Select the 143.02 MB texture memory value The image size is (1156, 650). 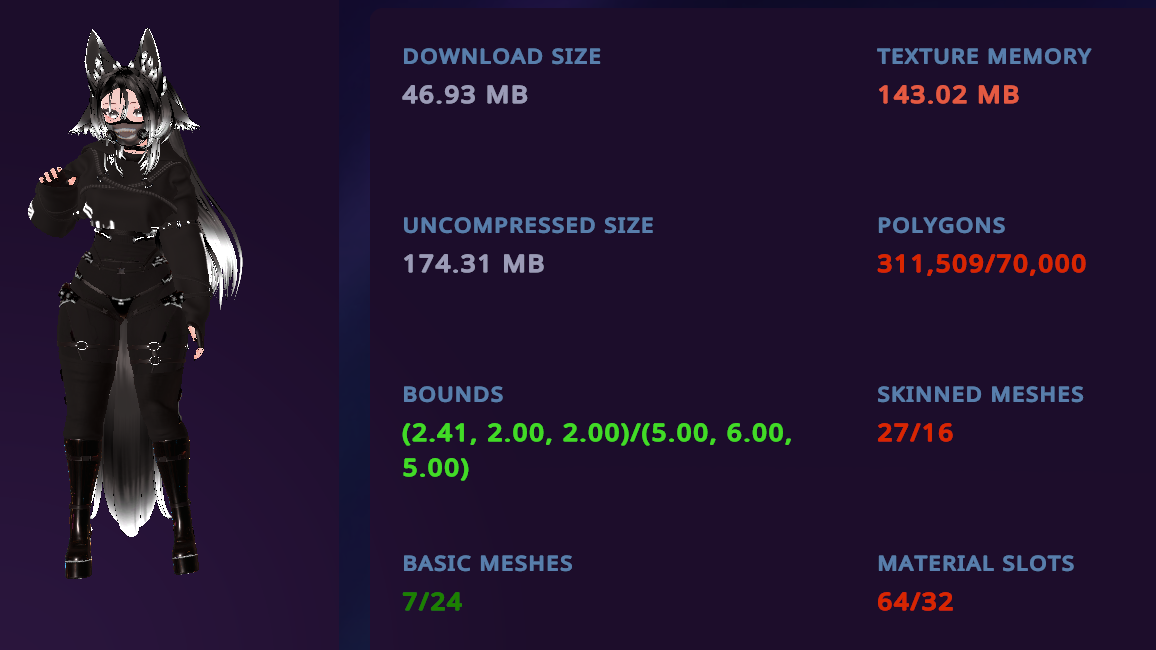click(x=948, y=95)
